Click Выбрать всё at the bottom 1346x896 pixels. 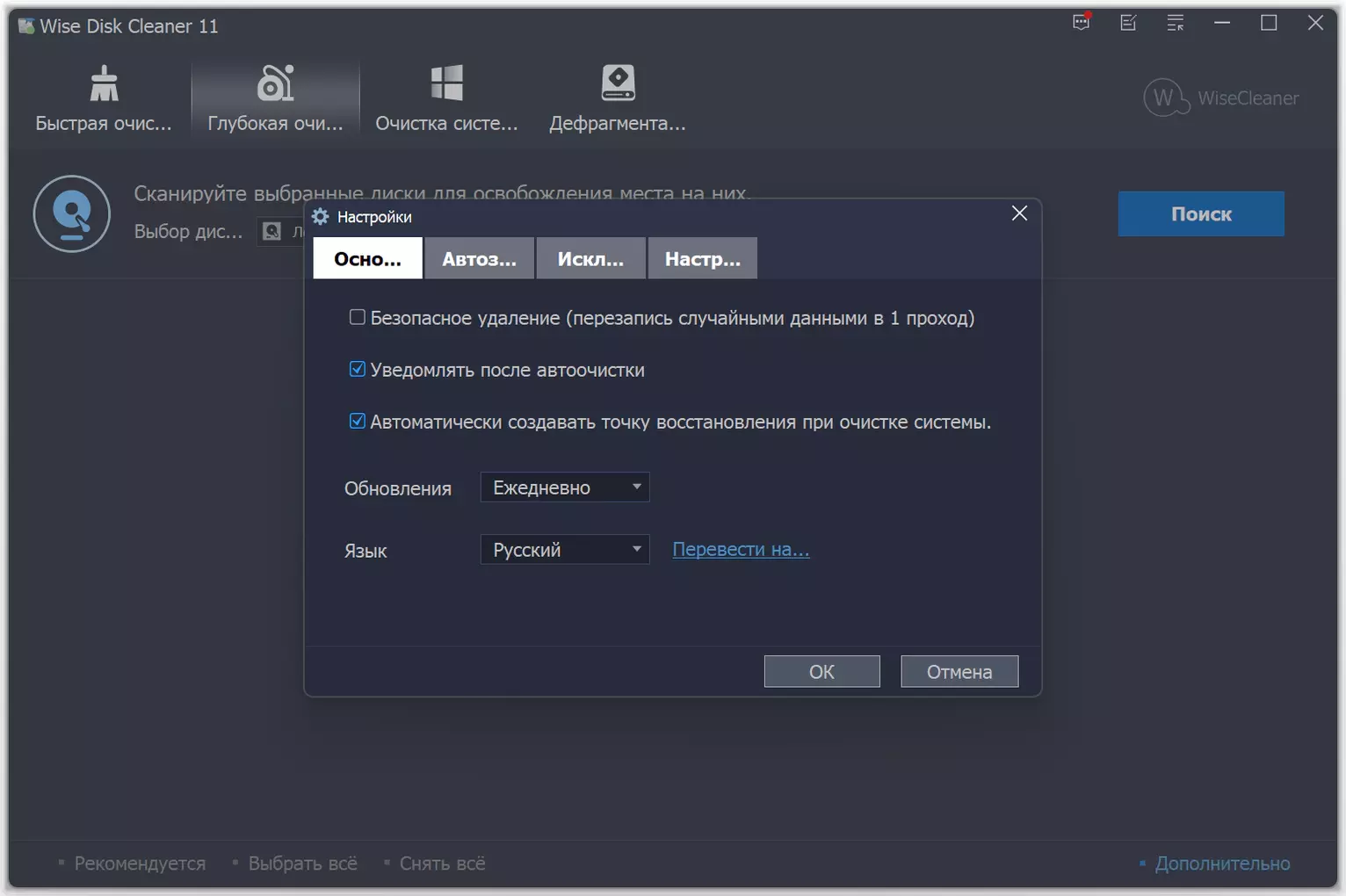click(302, 863)
